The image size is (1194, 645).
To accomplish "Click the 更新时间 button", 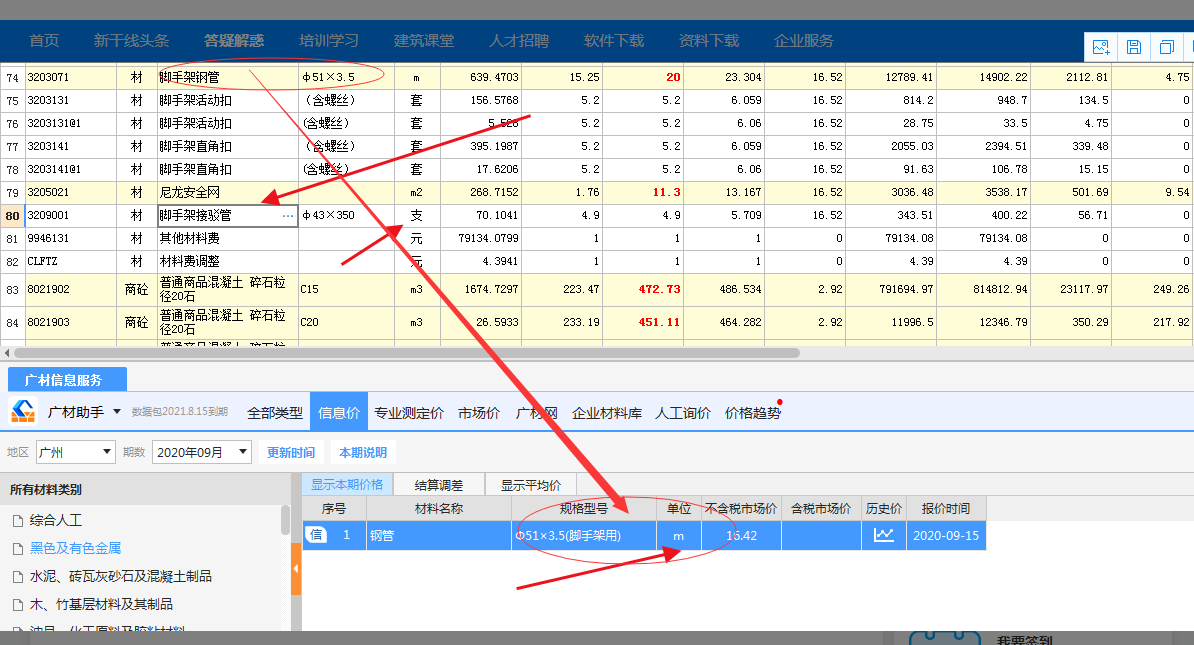I will (291, 452).
